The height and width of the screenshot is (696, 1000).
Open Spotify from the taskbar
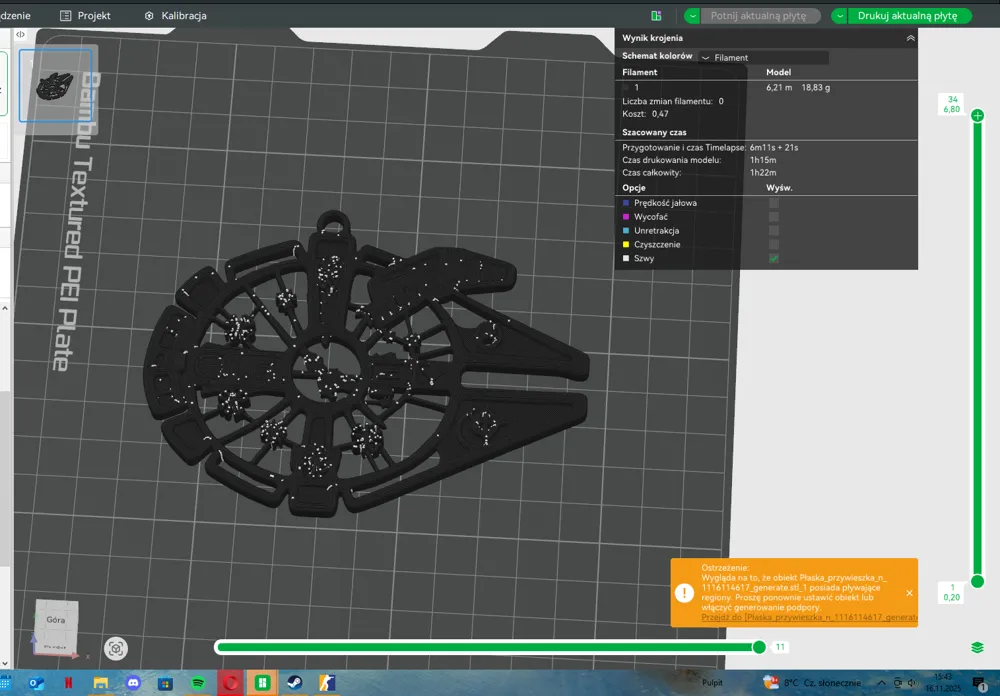click(198, 683)
